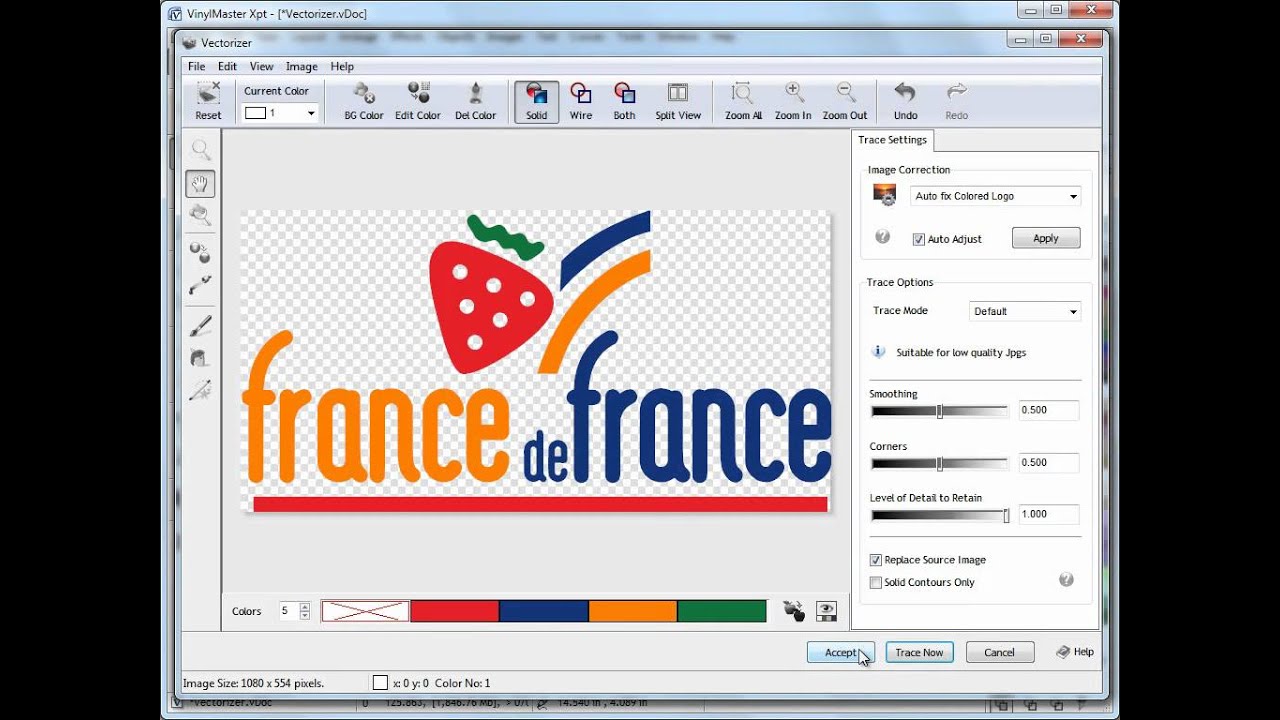This screenshot has width=1280, height=720.
Task: Click the Level of Detail value field
Action: click(1048, 514)
